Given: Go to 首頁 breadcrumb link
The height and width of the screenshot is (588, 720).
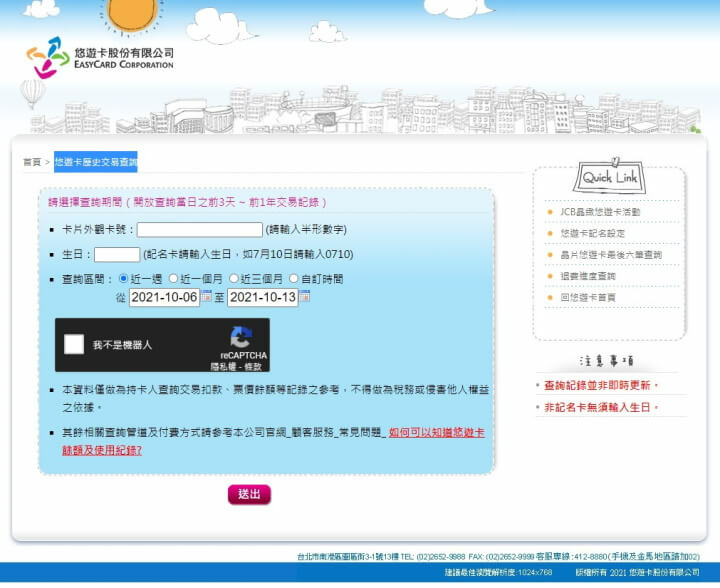Looking at the screenshot, I should pos(32,162).
